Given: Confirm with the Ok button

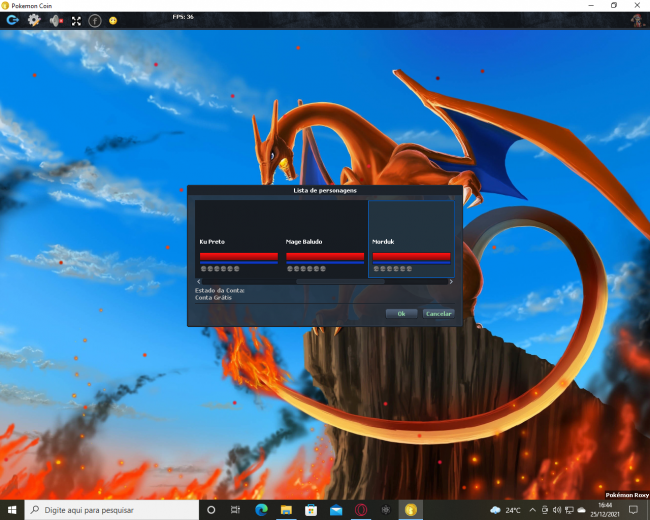Looking at the screenshot, I should pos(401,313).
